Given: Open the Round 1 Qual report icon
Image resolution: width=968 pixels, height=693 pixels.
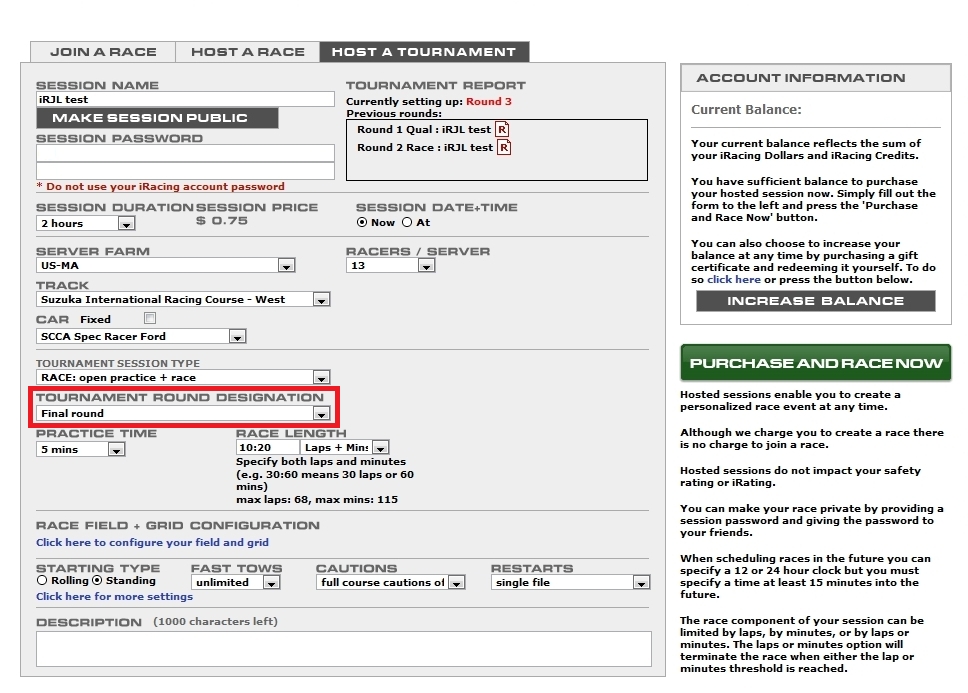Looking at the screenshot, I should pyautogui.click(x=502, y=130).
